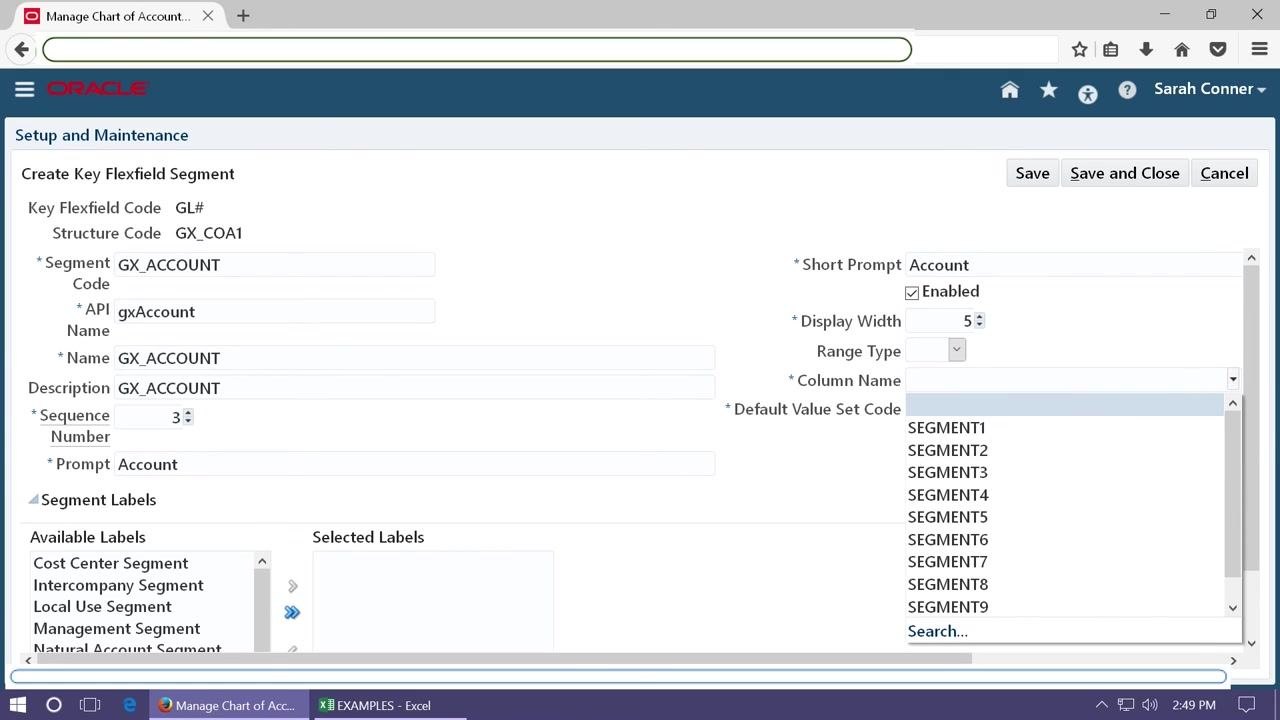The image size is (1280, 720).
Task: Focus the browser address bar
Action: click(x=477, y=49)
